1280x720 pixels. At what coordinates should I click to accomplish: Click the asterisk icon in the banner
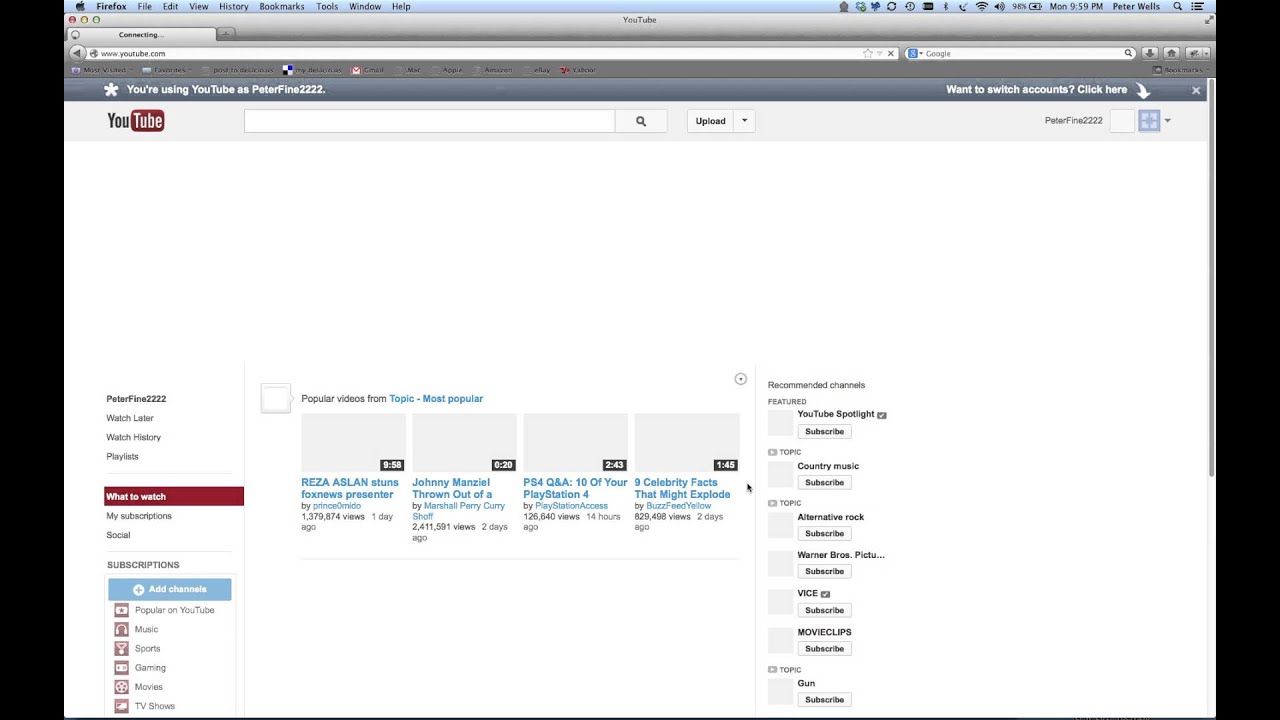[x=111, y=90]
